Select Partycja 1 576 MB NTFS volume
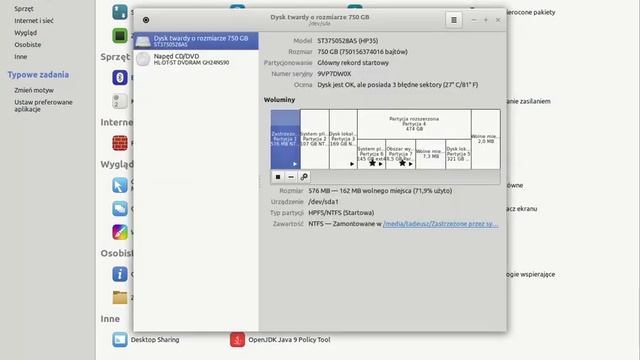 [285, 139]
